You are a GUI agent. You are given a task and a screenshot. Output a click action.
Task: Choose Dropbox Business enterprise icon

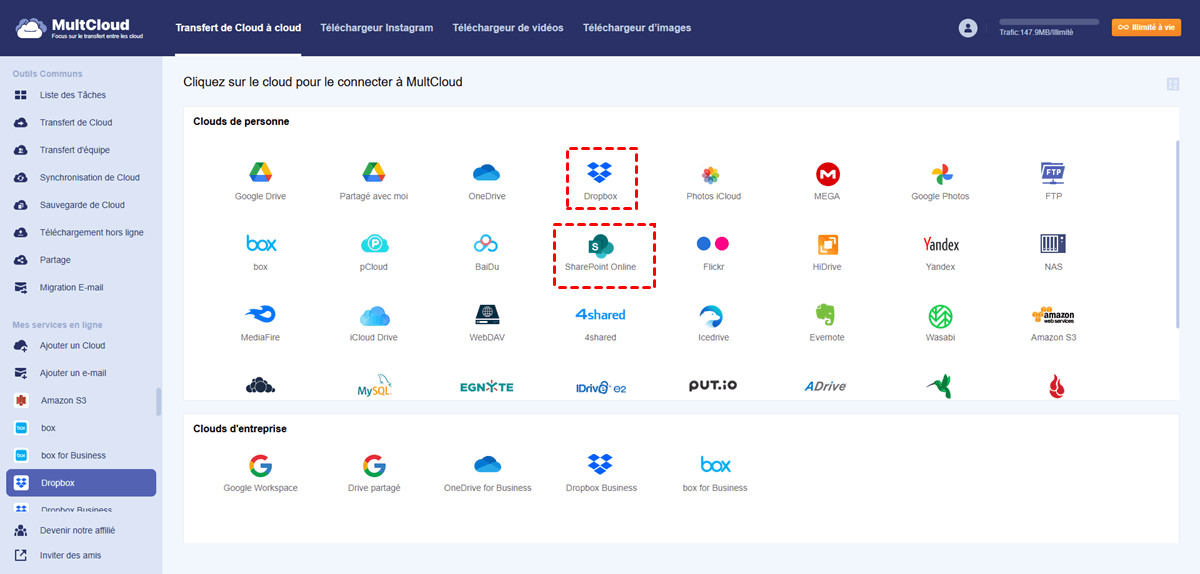point(600,464)
